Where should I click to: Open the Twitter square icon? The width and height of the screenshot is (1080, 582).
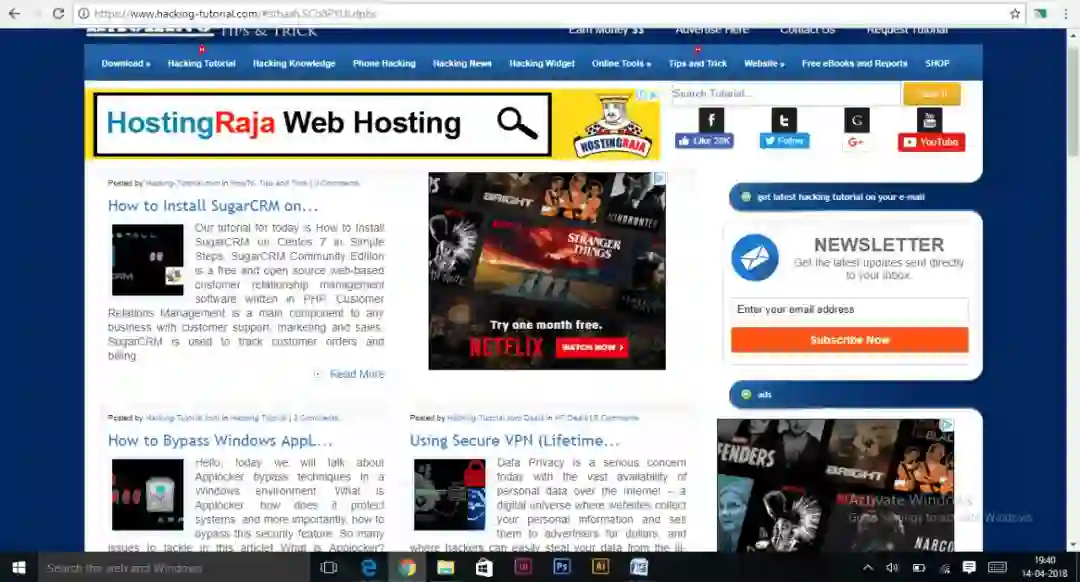click(x=784, y=120)
